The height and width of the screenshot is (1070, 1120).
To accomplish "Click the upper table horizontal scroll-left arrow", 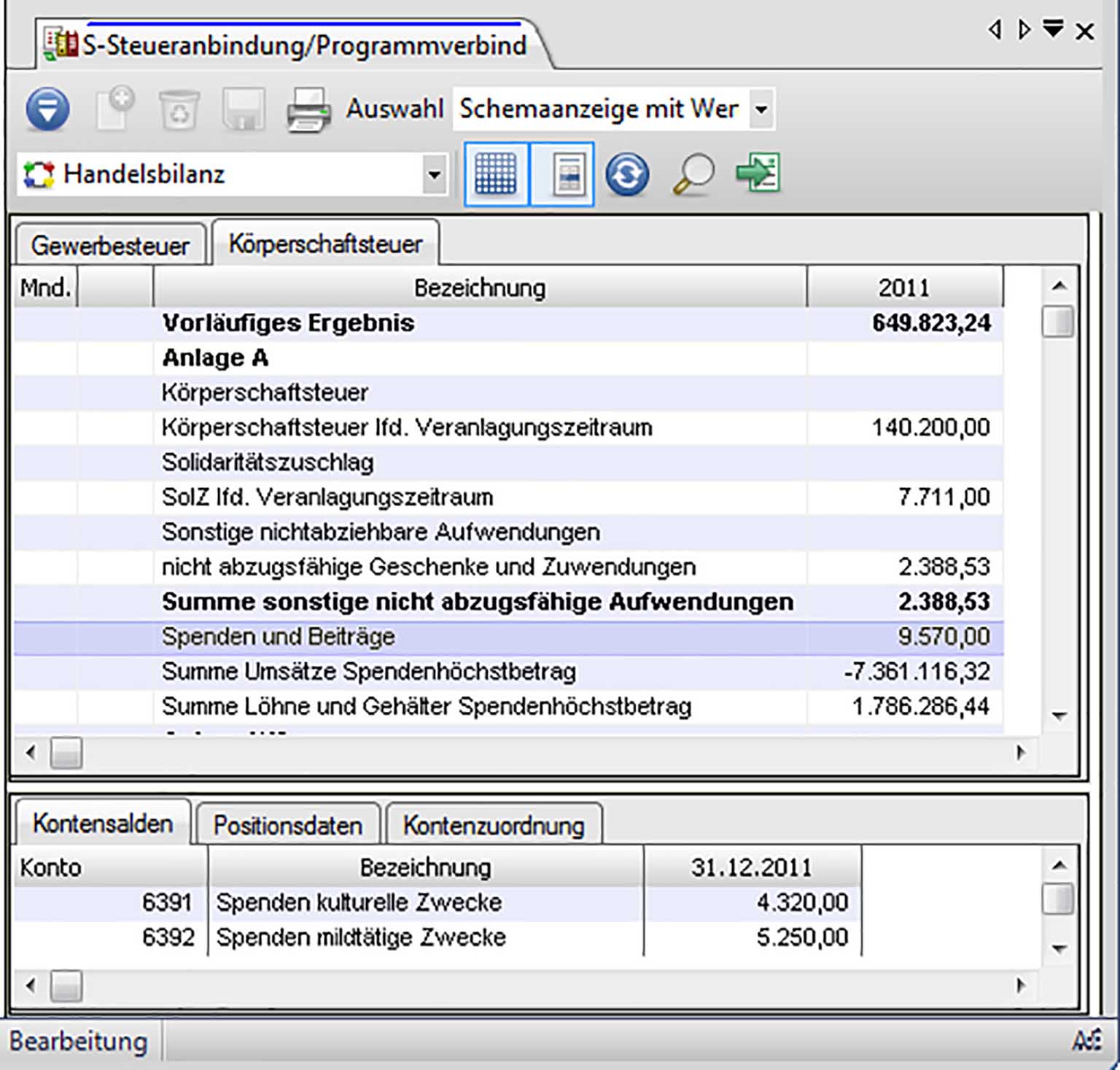I will coord(31,753).
